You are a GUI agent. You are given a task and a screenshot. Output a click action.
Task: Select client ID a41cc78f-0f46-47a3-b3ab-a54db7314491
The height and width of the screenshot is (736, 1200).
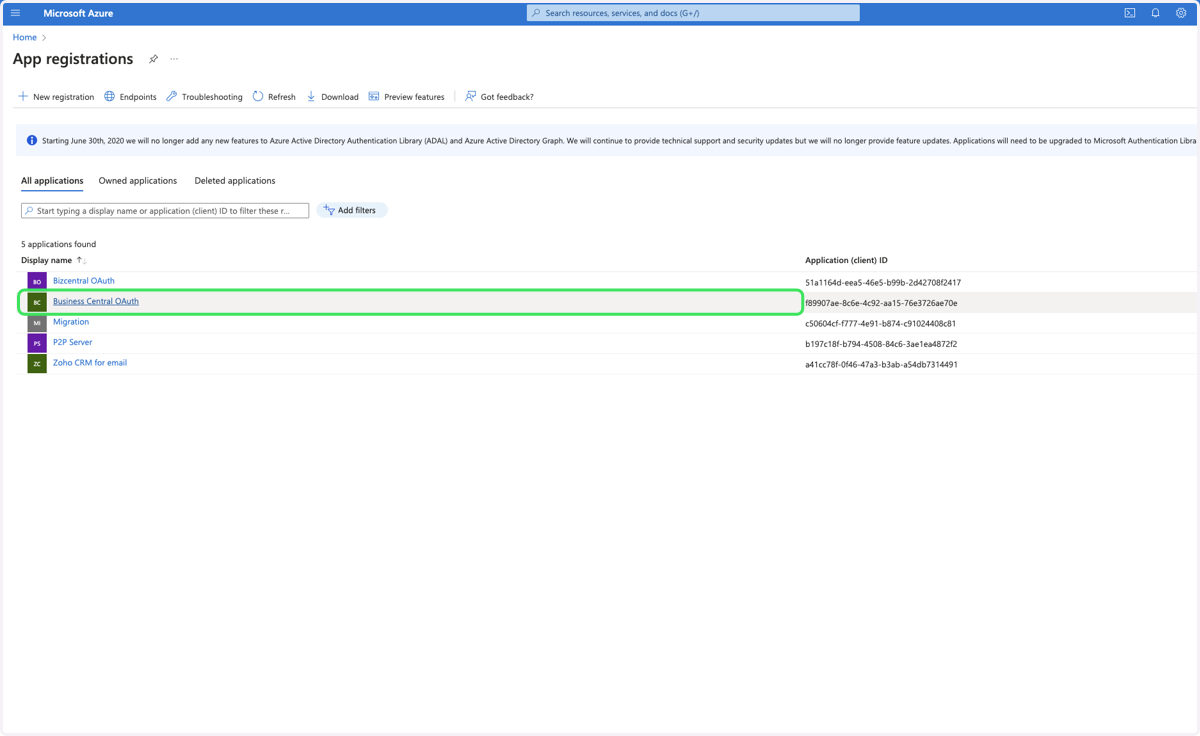[881, 365]
